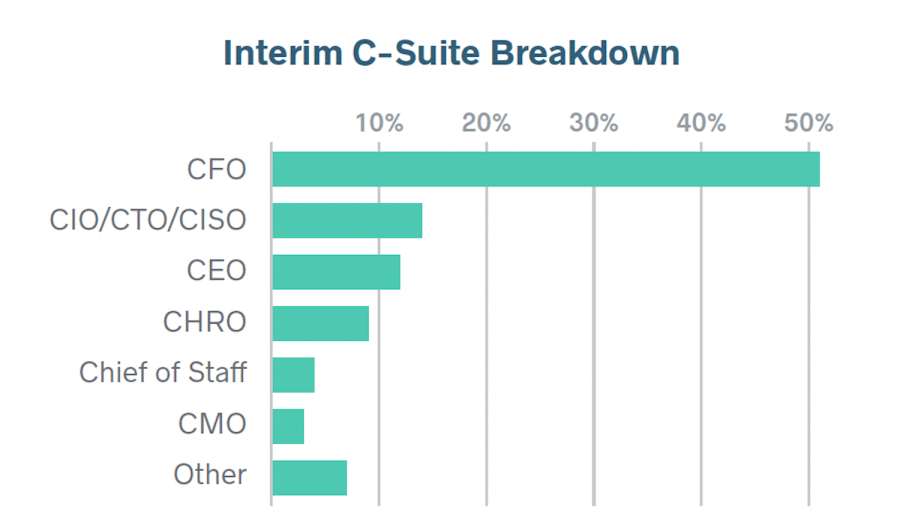Select the CEO bar
The image size is (900, 528).
(336, 272)
